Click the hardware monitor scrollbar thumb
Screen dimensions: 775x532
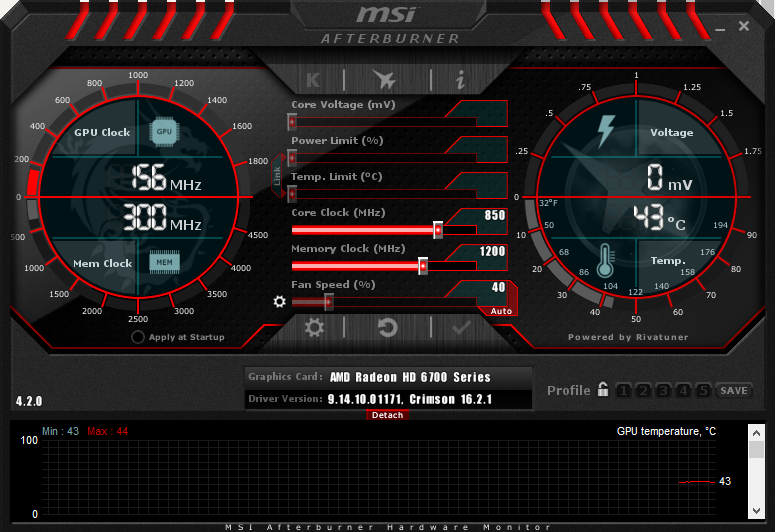756,450
